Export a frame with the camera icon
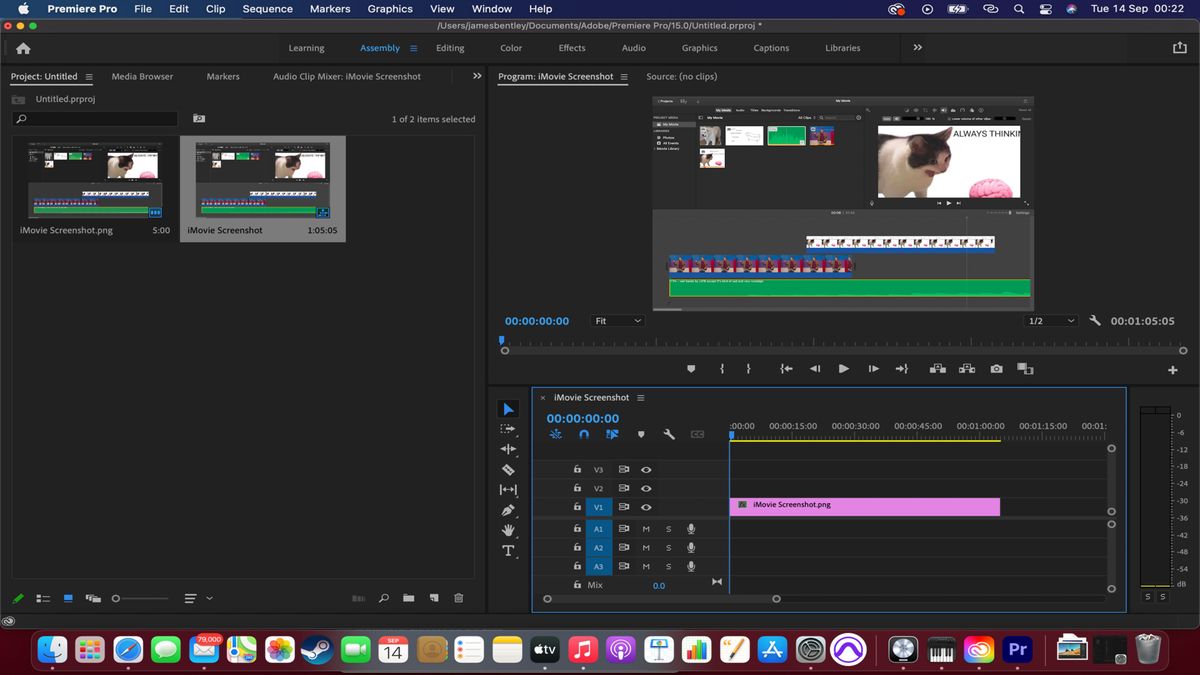 pyautogui.click(x=996, y=368)
